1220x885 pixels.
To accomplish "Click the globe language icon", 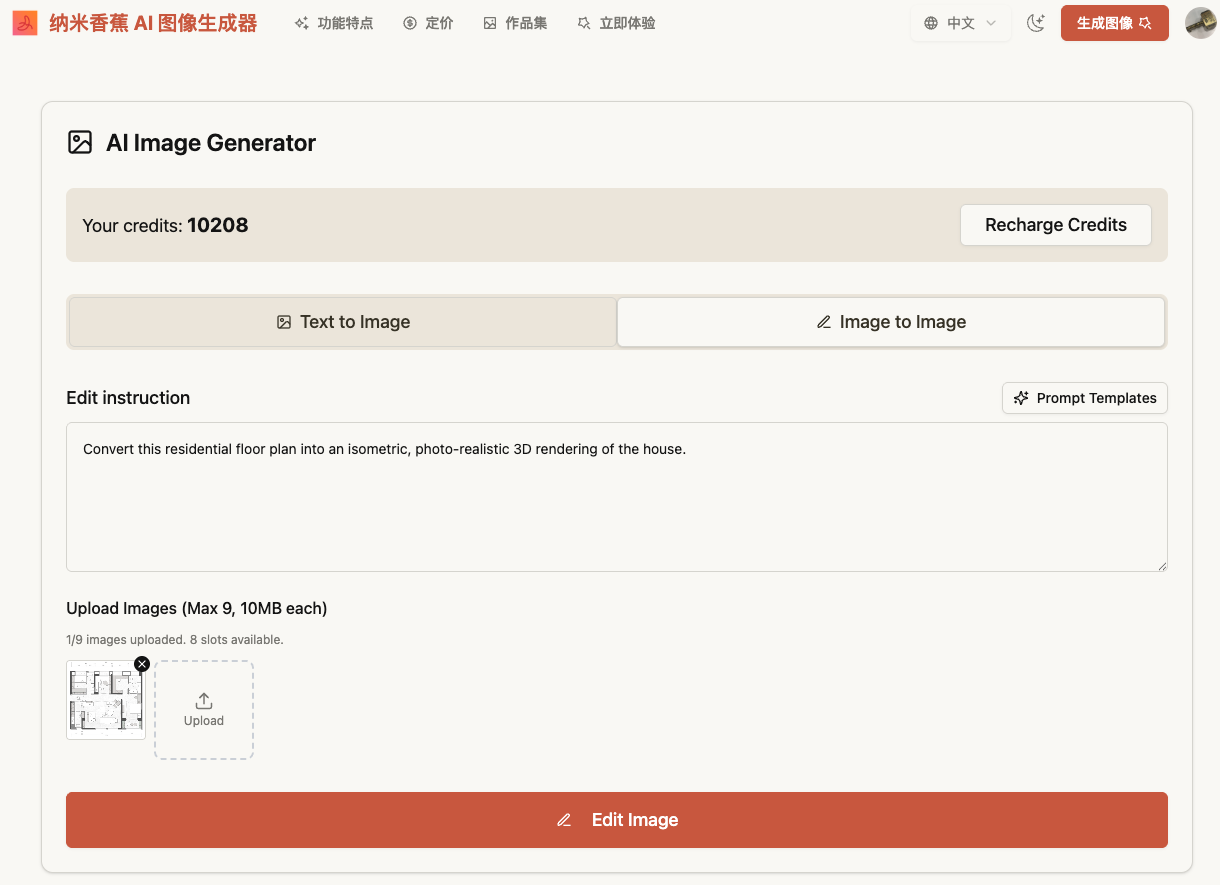I will (x=931, y=23).
